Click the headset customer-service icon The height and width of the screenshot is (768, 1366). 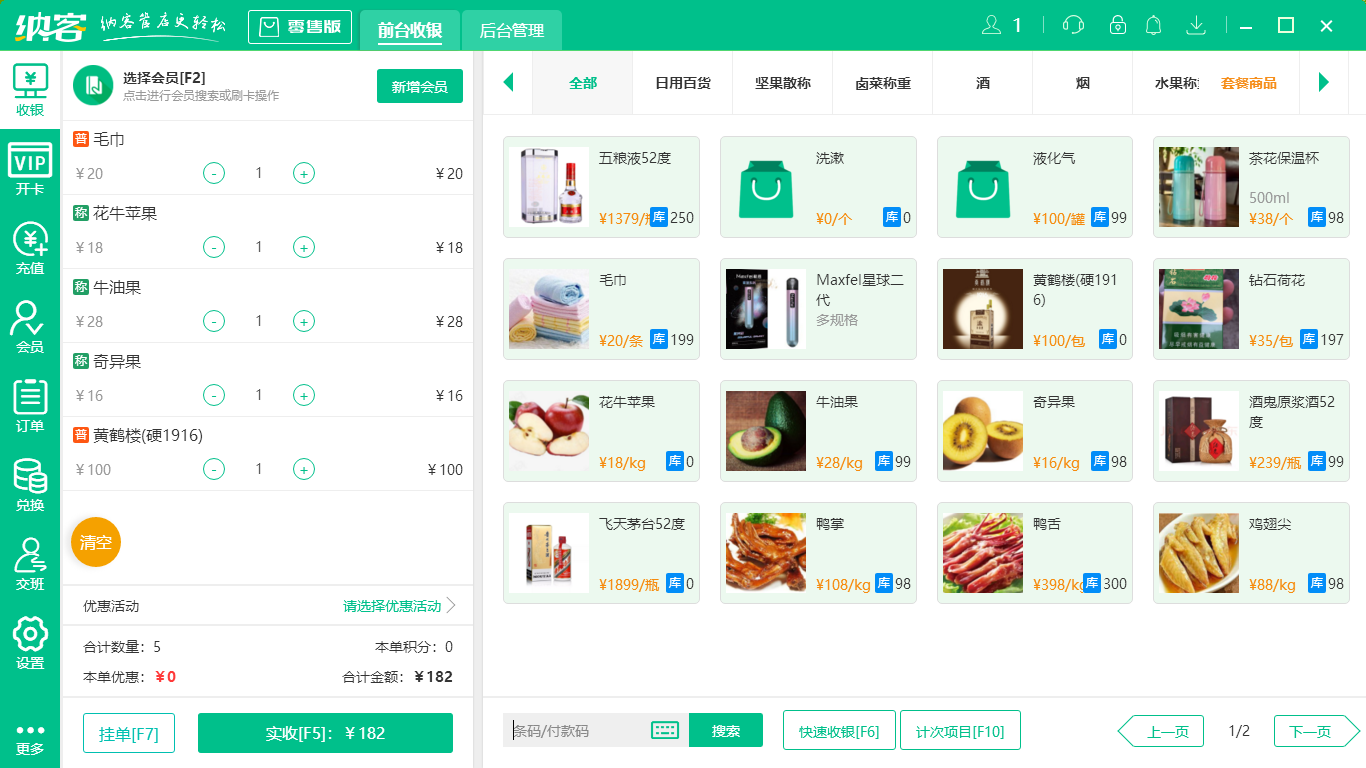pyautogui.click(x=1071, y=25)
